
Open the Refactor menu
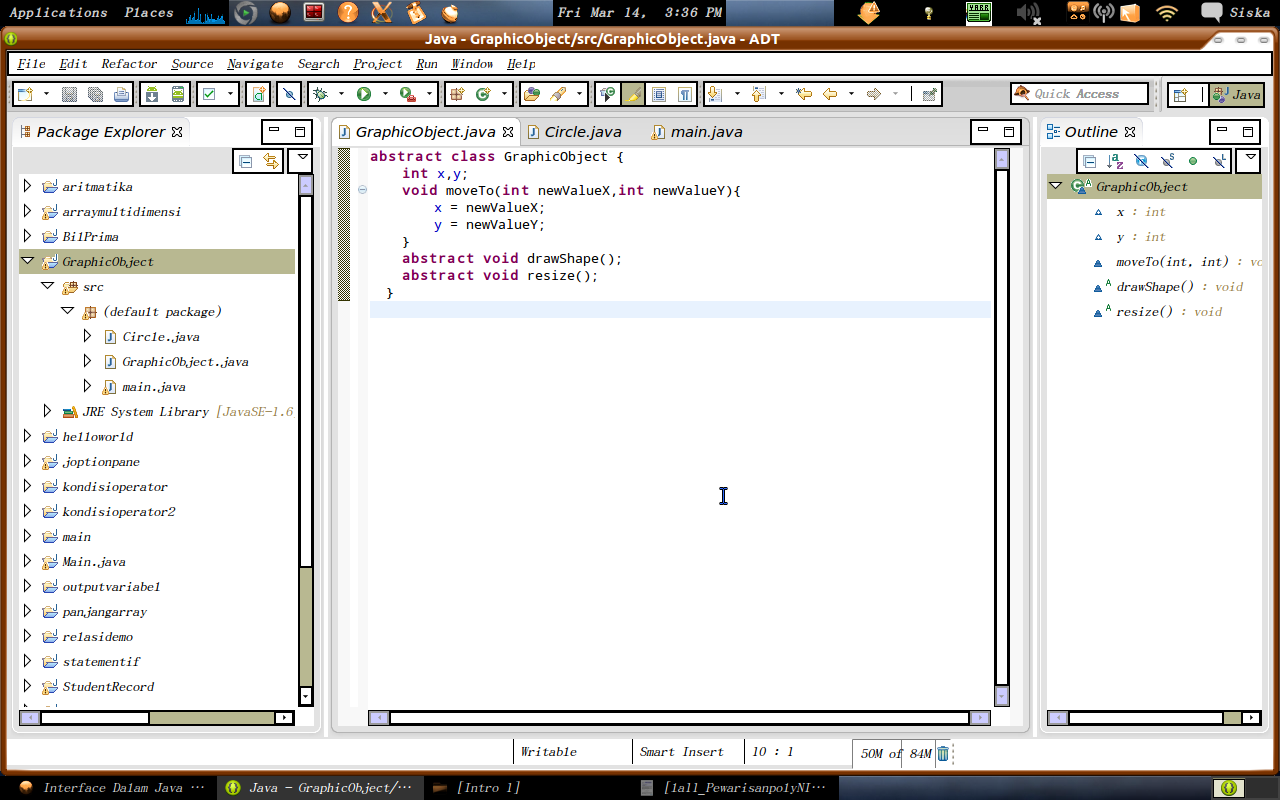click(x=127, y=63)
